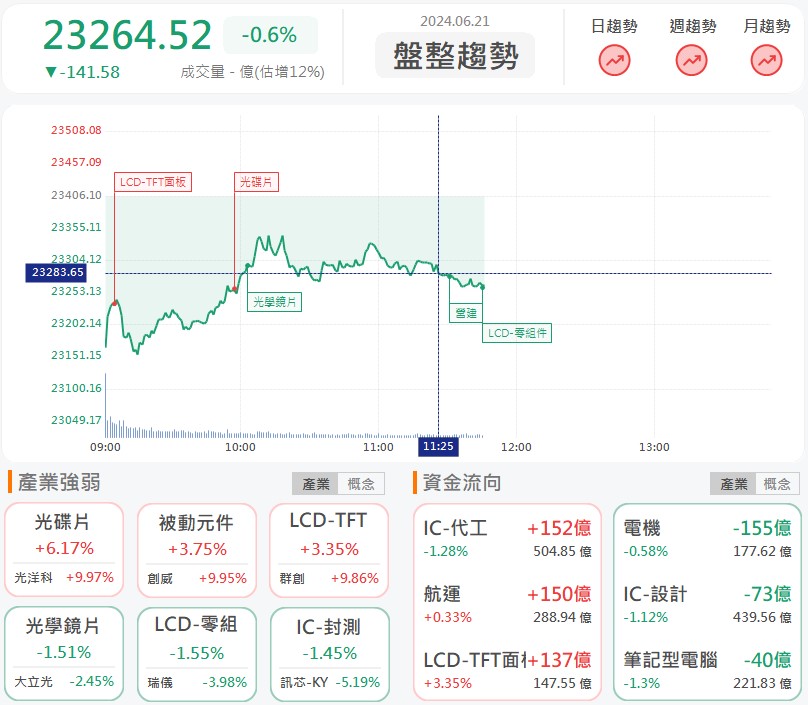Click the daily trend (日趨勢) arrow icon
The image size is (808, 705).
(x=614, y=60)
